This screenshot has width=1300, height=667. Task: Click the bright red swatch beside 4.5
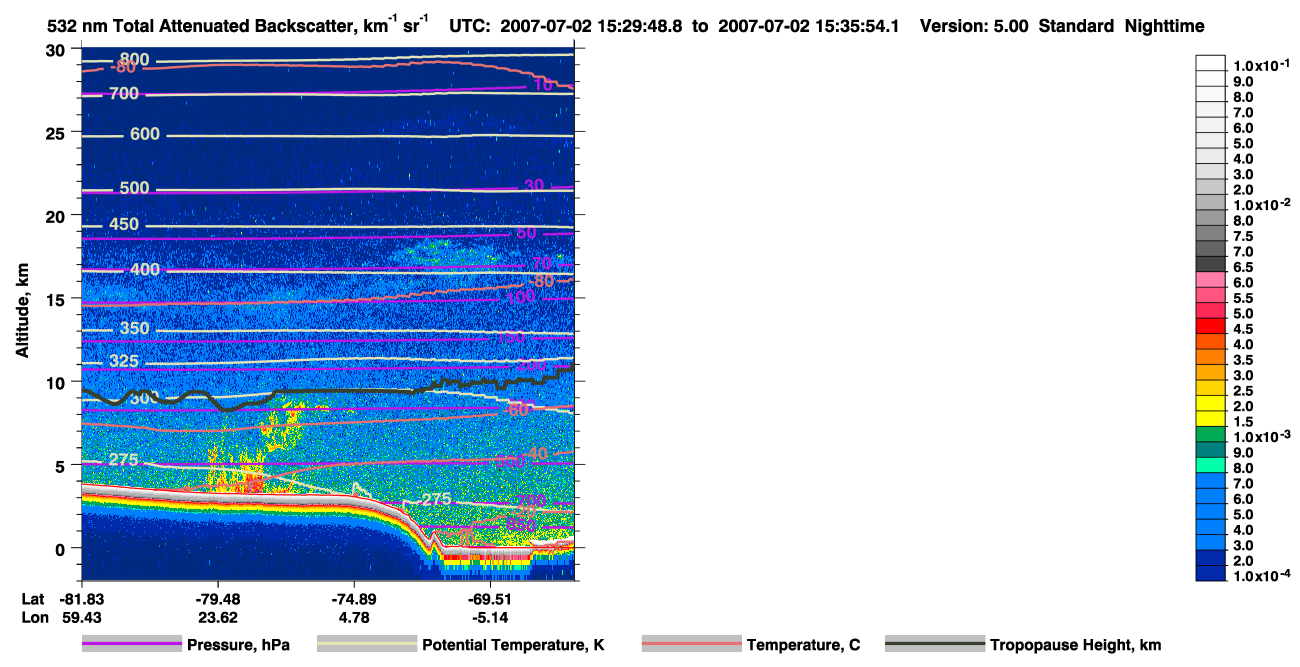tap(1210, 327)
